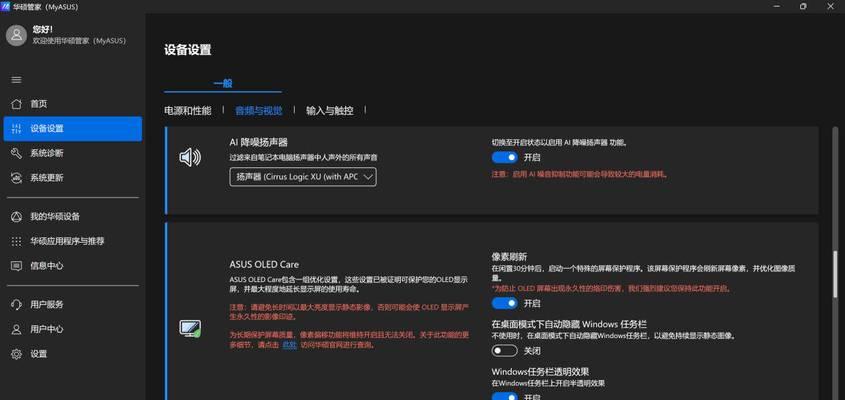Click the 您好! greeting text
This screenshot has width=845, height=400.
point(43,30)
